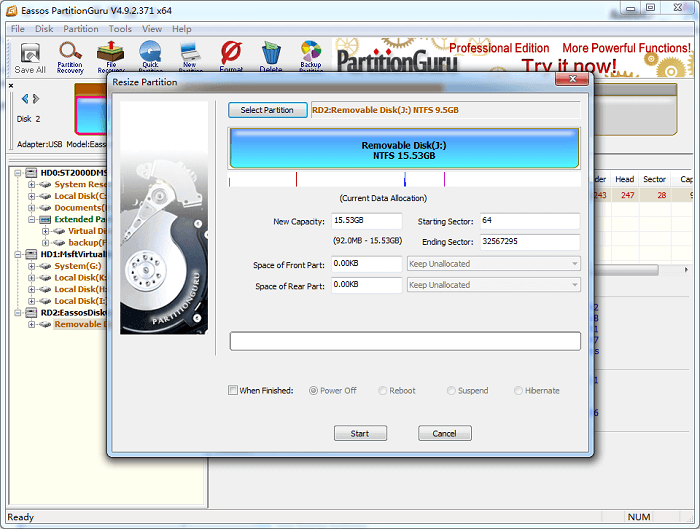Close the Resize Partition dialog
This screenshot has height=529, width=700.
tap(572, 79)
